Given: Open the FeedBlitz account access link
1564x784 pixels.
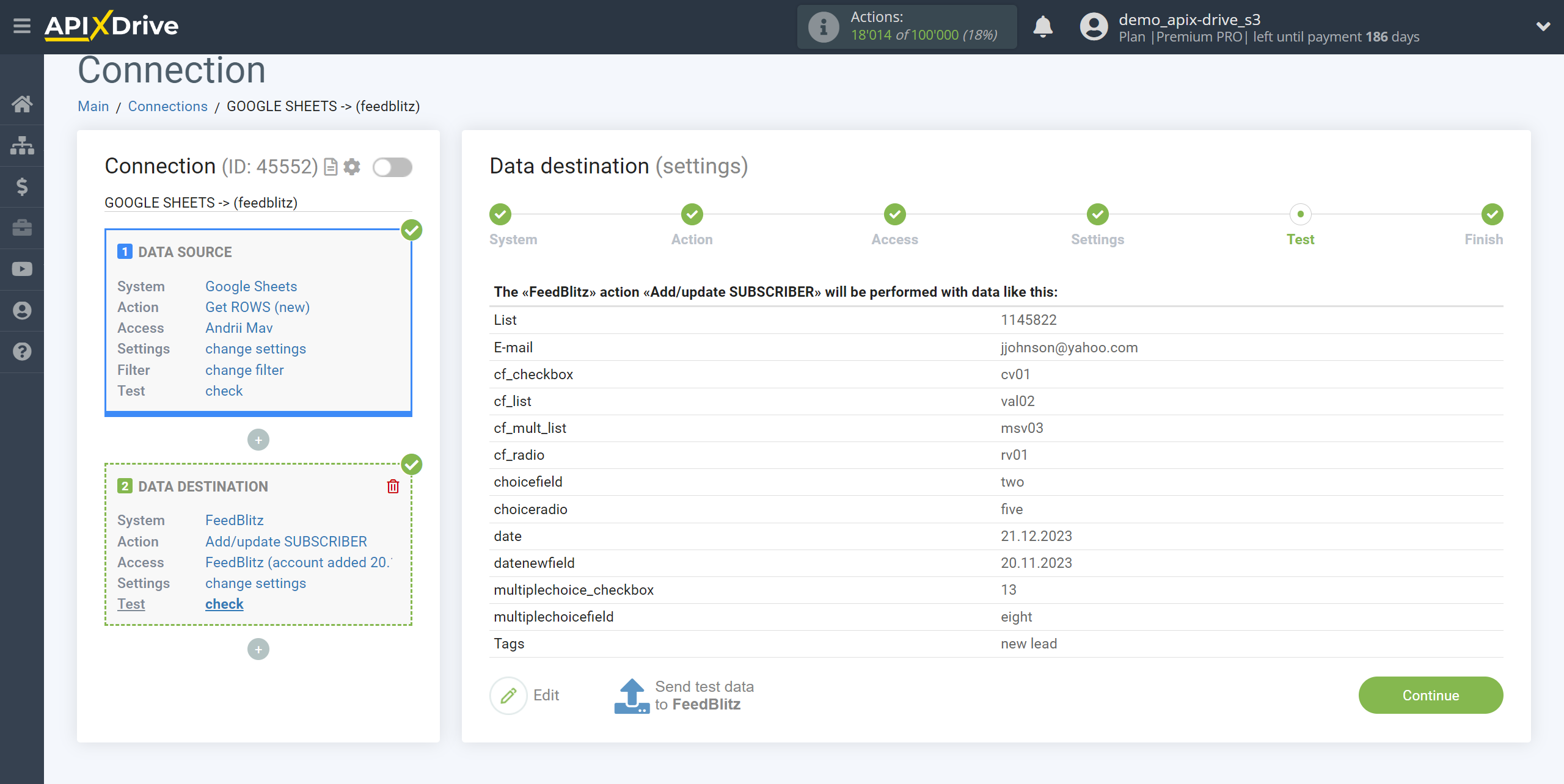Looking at the screenshot, I should [298, 562].
